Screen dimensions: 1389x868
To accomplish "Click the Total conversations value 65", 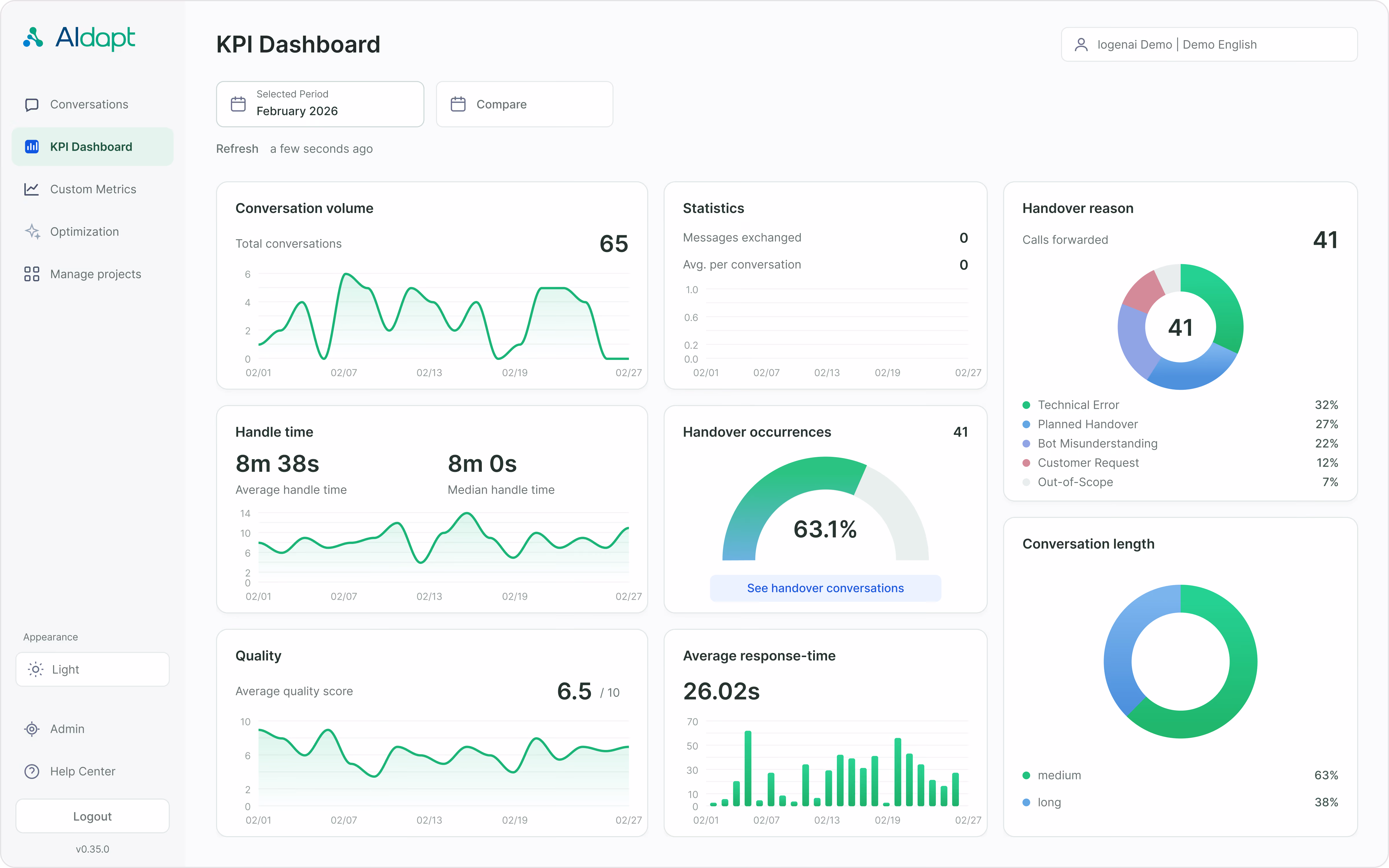I will click(x=613, y=243).
